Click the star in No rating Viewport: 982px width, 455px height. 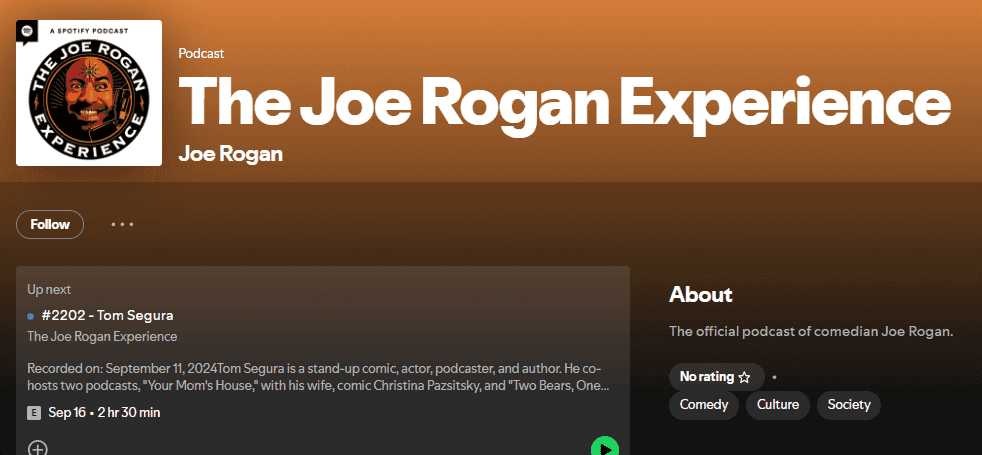[744, 377]
